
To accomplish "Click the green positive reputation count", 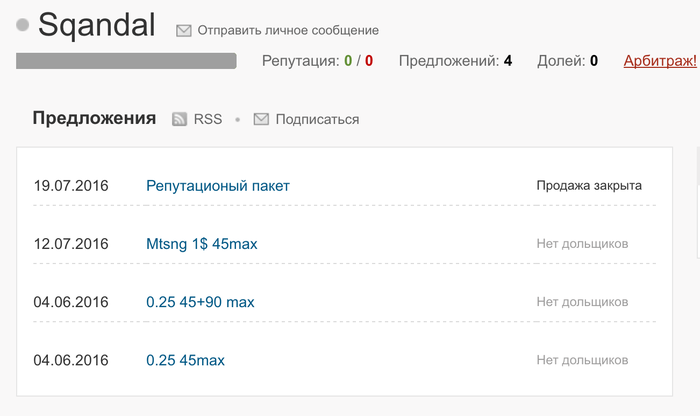I will point(348,61).
